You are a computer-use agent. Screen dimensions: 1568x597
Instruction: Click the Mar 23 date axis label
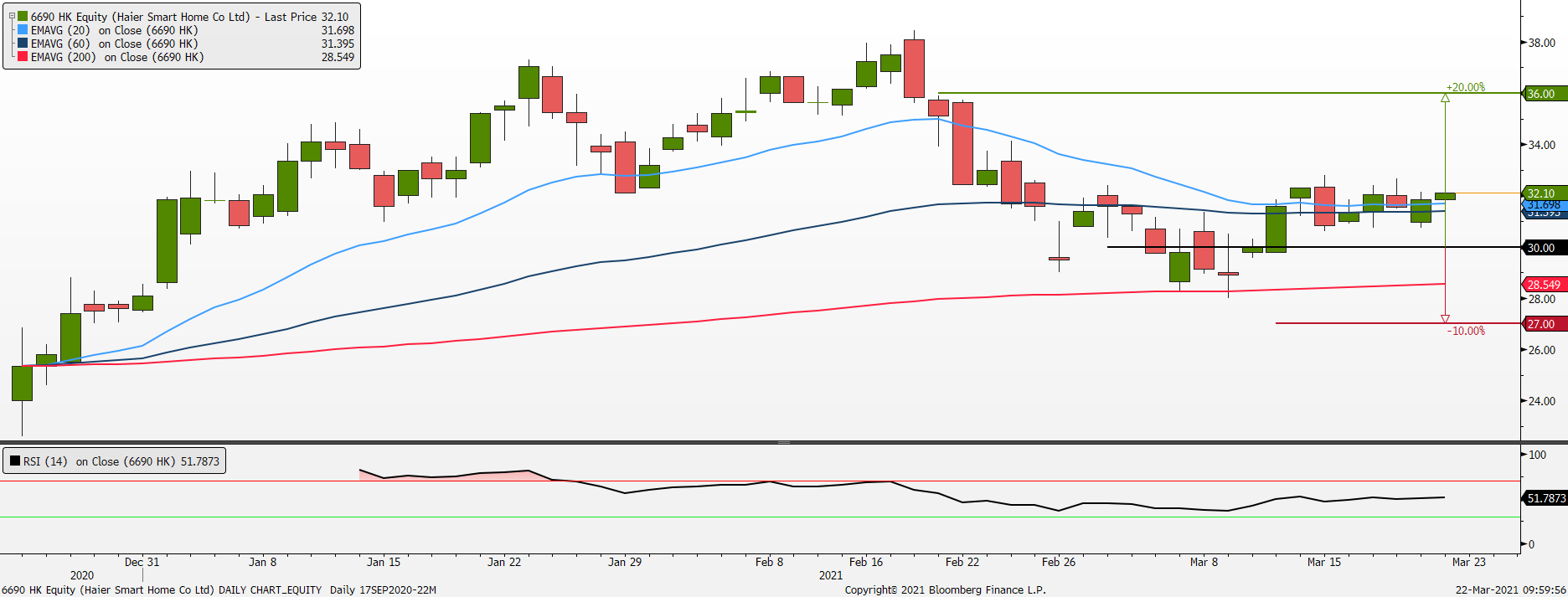click(x=1469, y=562)
